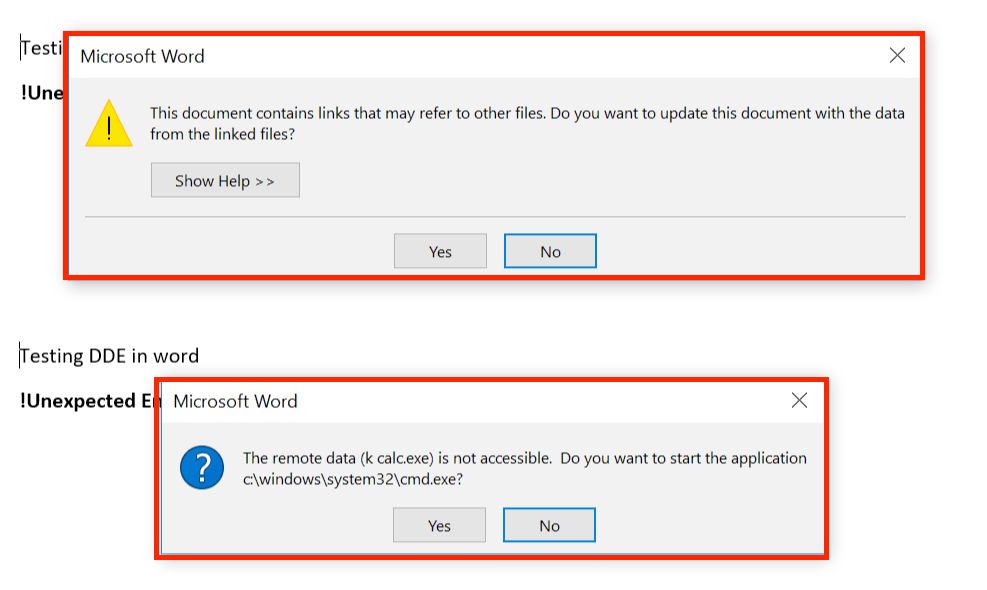The width and height of the screenshot is (987, 590).
Task: Click the bold '!Une' text at top
Action: coord(42,93)
